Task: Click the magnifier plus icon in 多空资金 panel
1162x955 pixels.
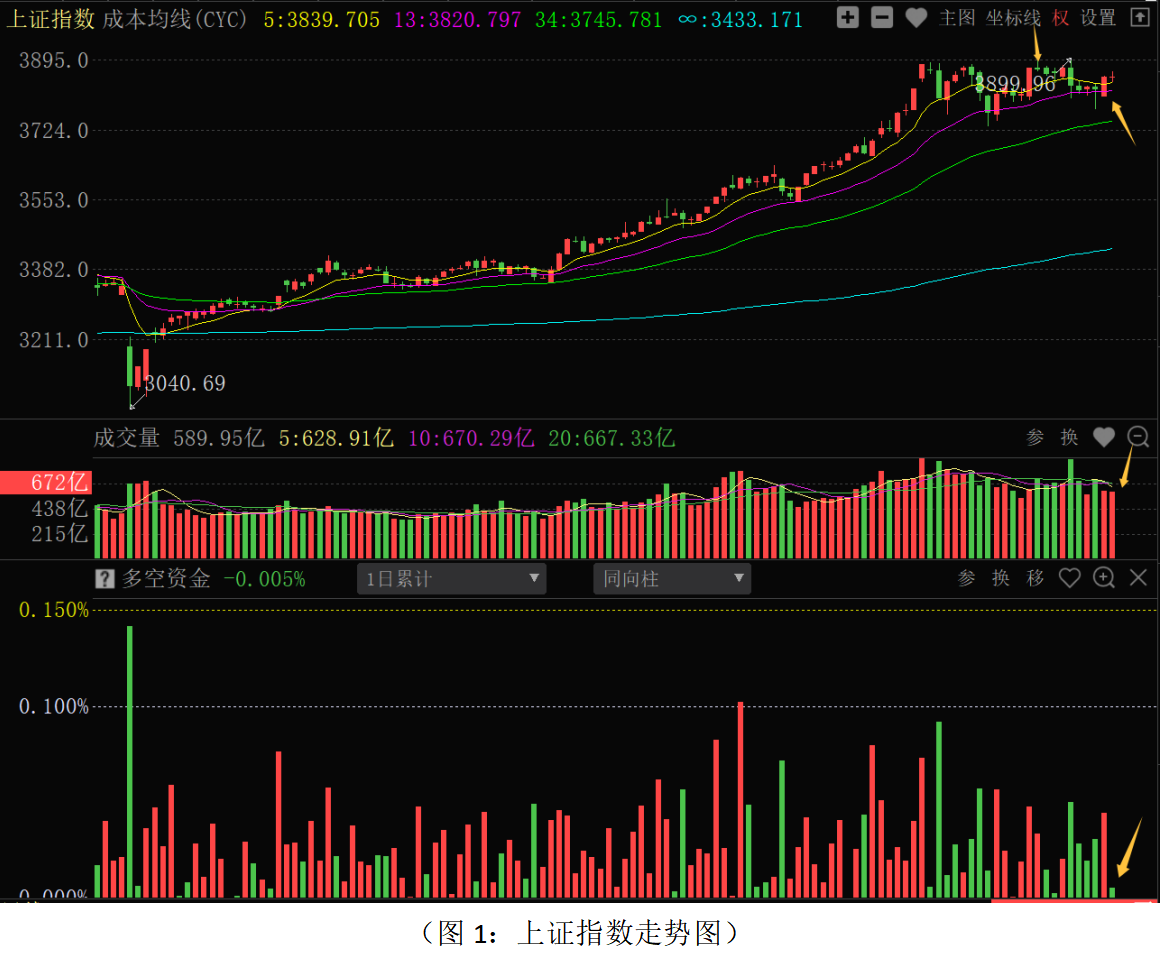Action: (x=1104, y=578)
